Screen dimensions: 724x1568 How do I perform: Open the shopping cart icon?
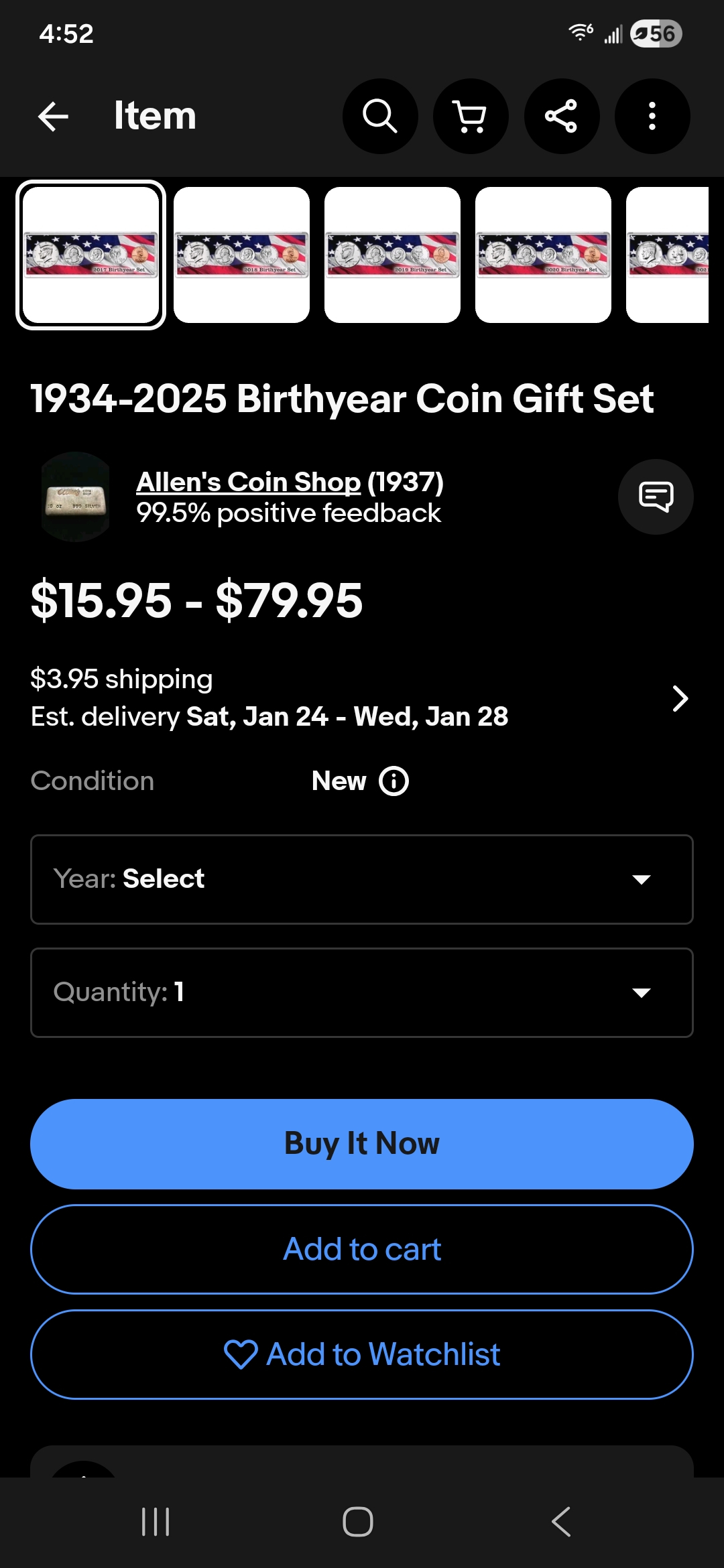(471, 117)
